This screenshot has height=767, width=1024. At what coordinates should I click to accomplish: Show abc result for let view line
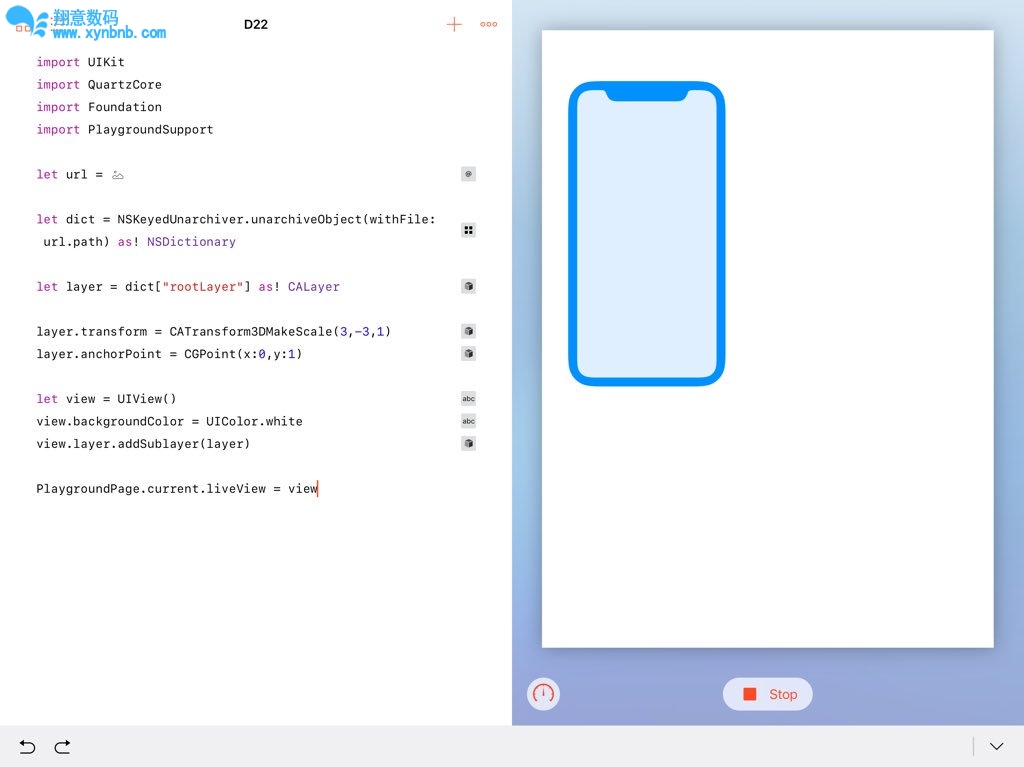(x=468, y=399)
